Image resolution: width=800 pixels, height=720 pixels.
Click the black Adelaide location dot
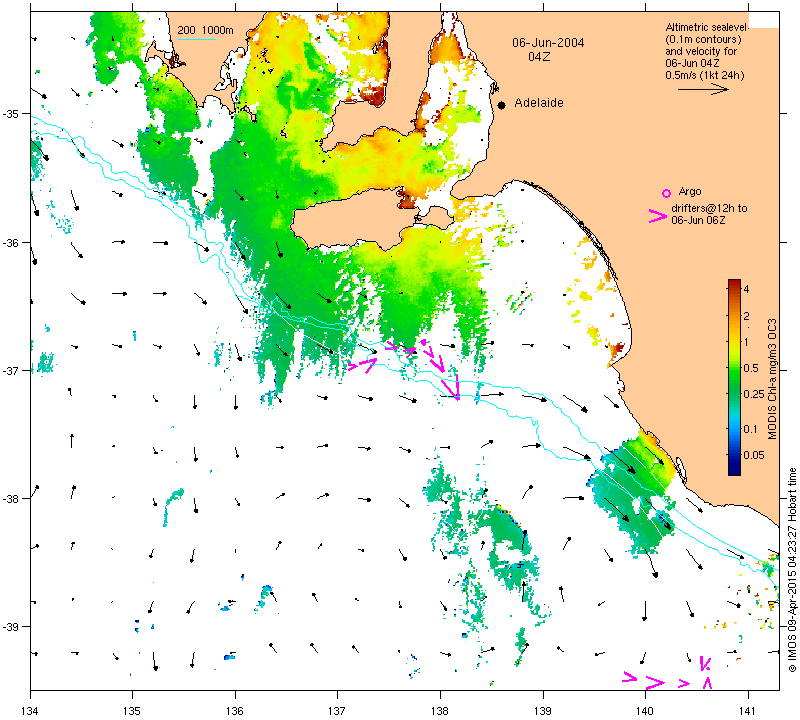(502, 105)
